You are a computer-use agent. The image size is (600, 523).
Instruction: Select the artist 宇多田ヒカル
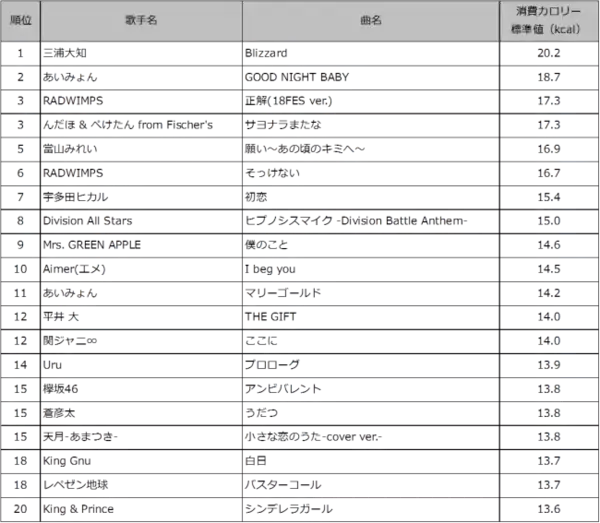pyautogui.click(x=75, y=197)
